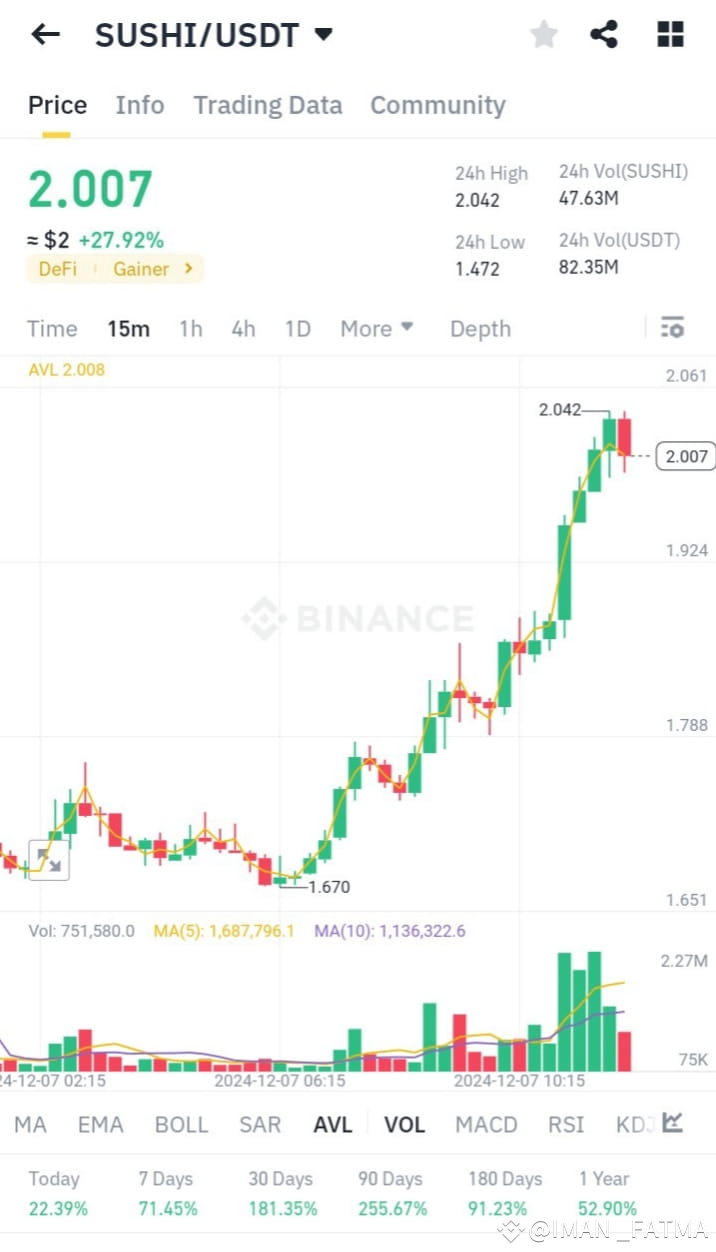Tap the fullscreen expand icon on the chart
The height and width of the screenshot is (1252, 716).
coord(50,860)
